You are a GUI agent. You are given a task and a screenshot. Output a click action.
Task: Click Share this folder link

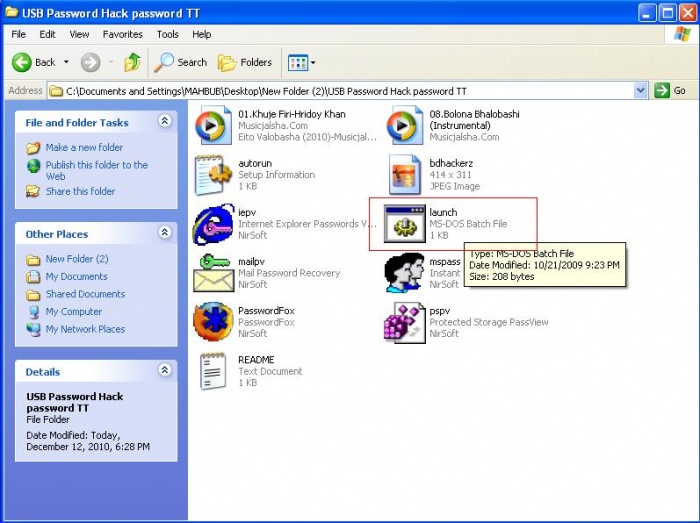coord(80,191)
